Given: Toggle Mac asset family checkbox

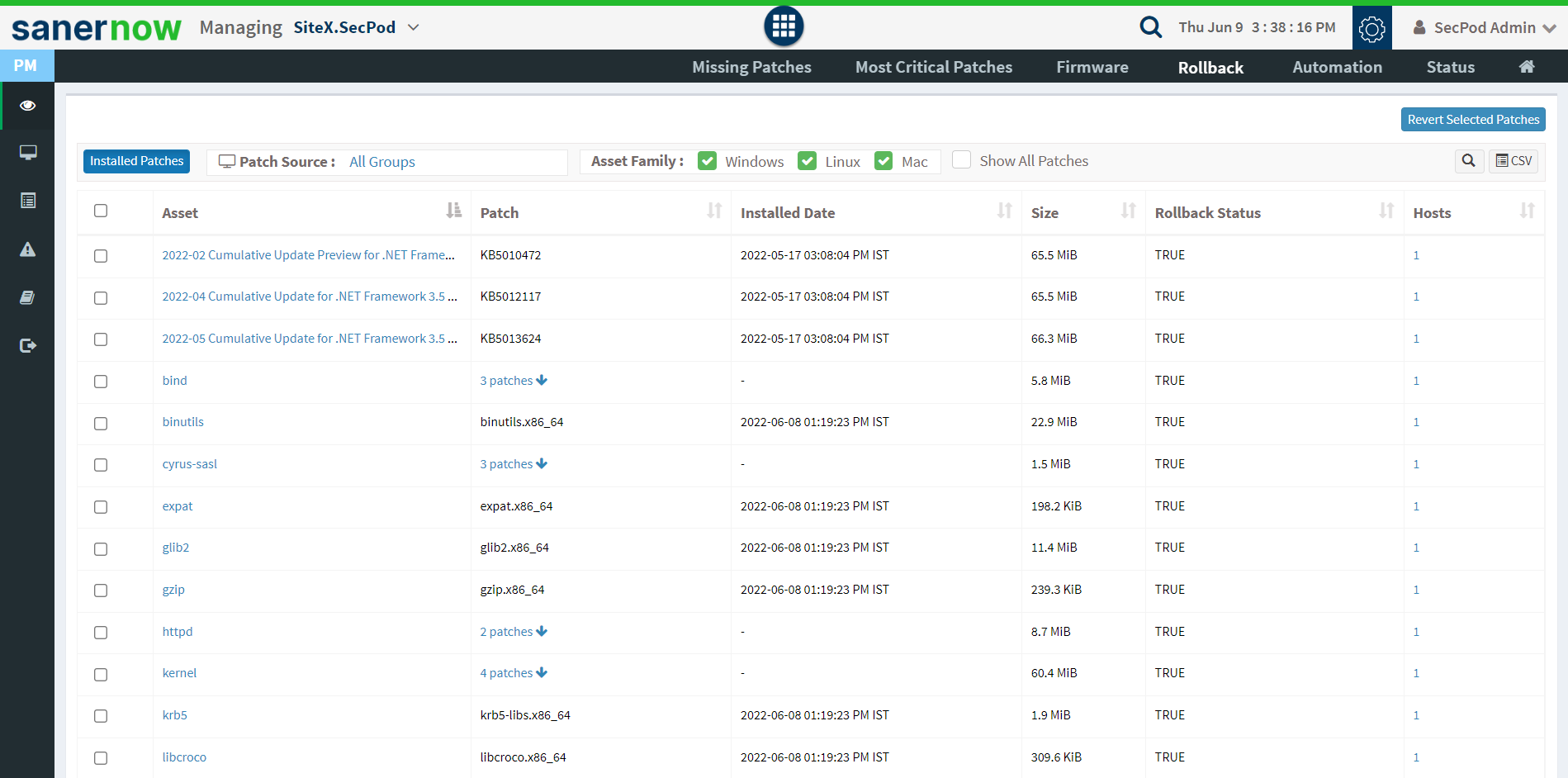Looking at the screenshot, I should (883, 161).
